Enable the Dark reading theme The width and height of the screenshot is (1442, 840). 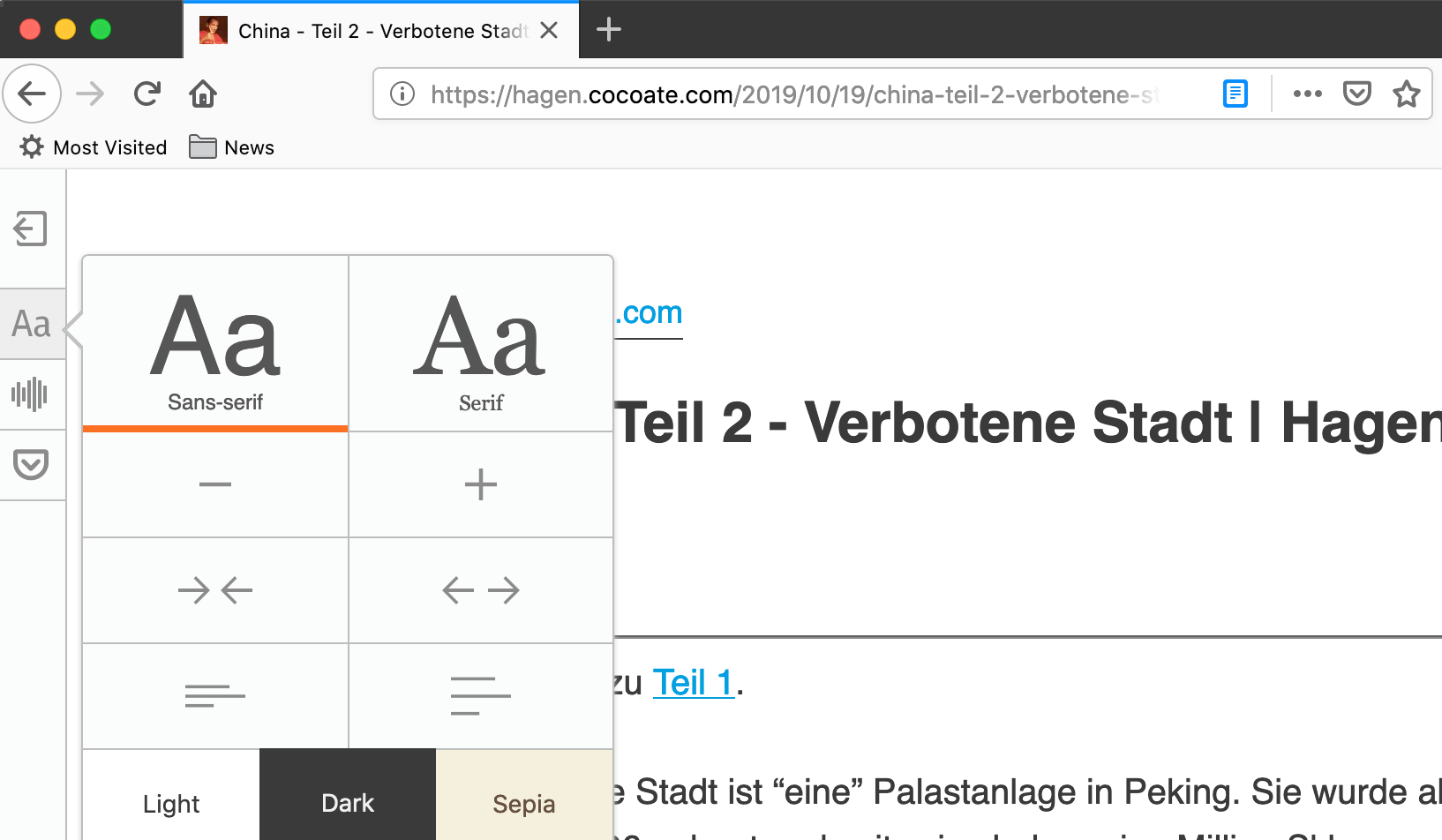coord(347,803)
